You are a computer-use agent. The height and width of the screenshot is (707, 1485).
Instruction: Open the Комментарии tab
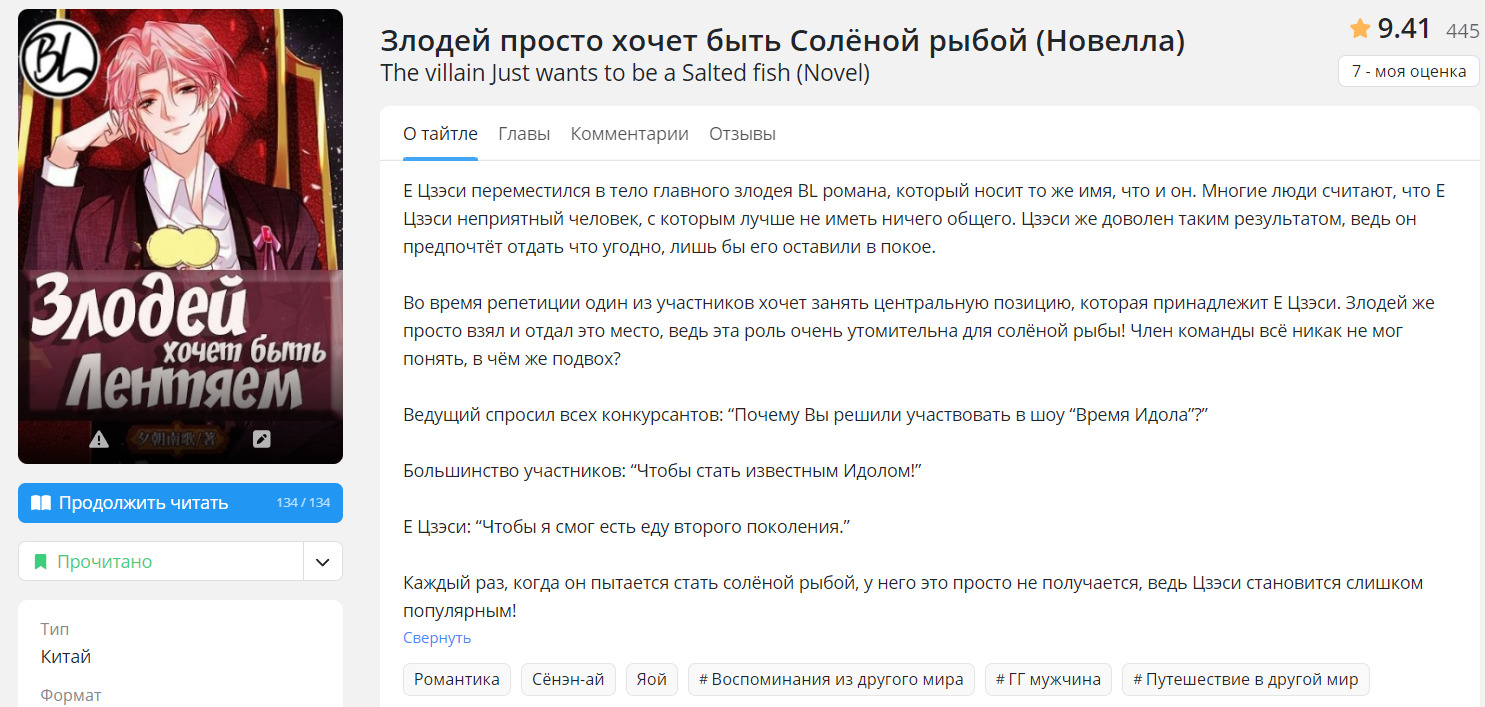tap(629, 134)
